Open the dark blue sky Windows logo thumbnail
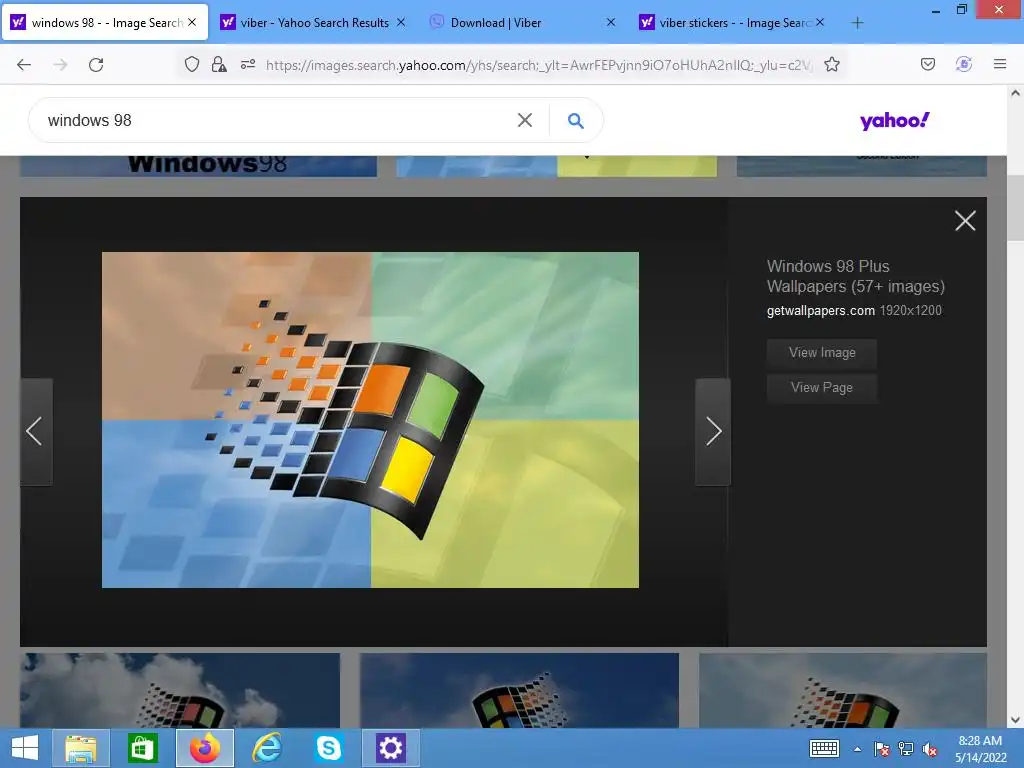Viewport: 1024px width, 768px height. 519,690
